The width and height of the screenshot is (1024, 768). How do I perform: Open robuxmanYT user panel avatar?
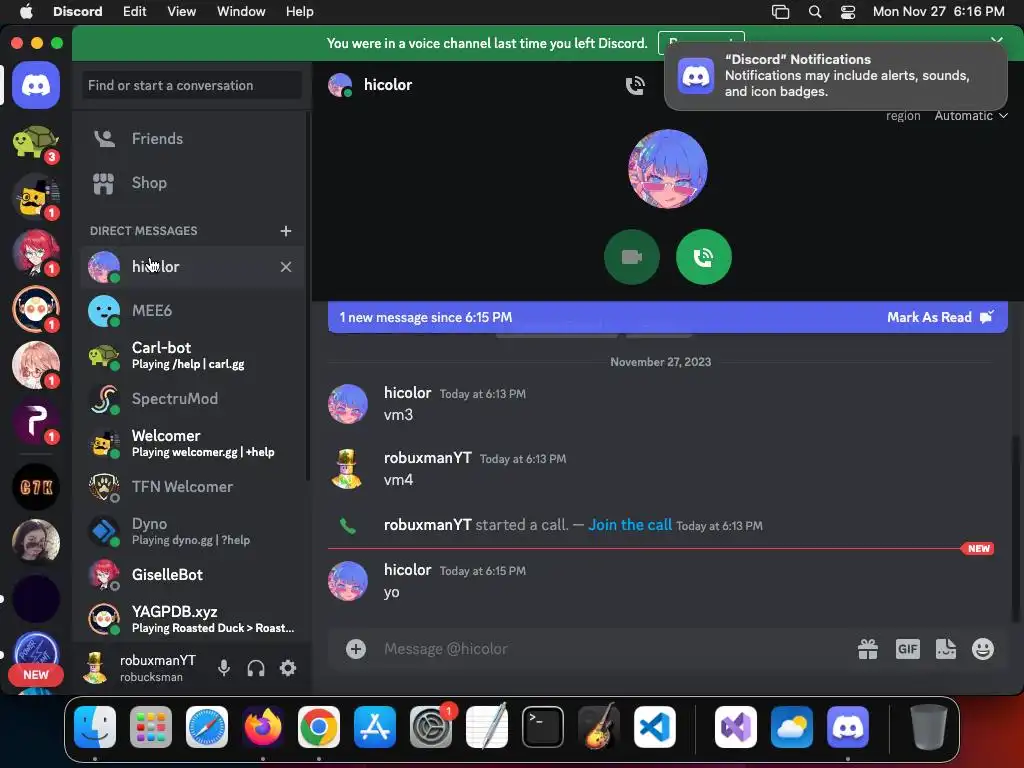point(95,668)
